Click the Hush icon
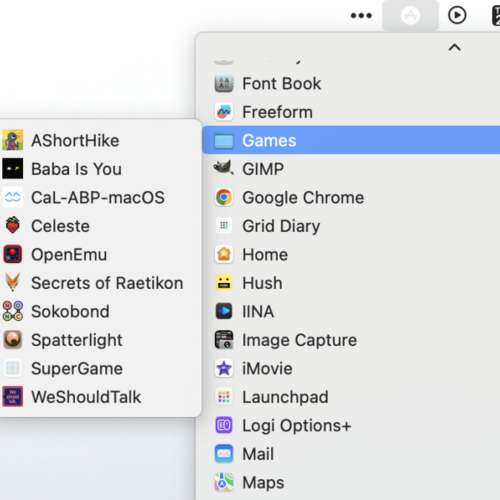 tap(224, 283)
